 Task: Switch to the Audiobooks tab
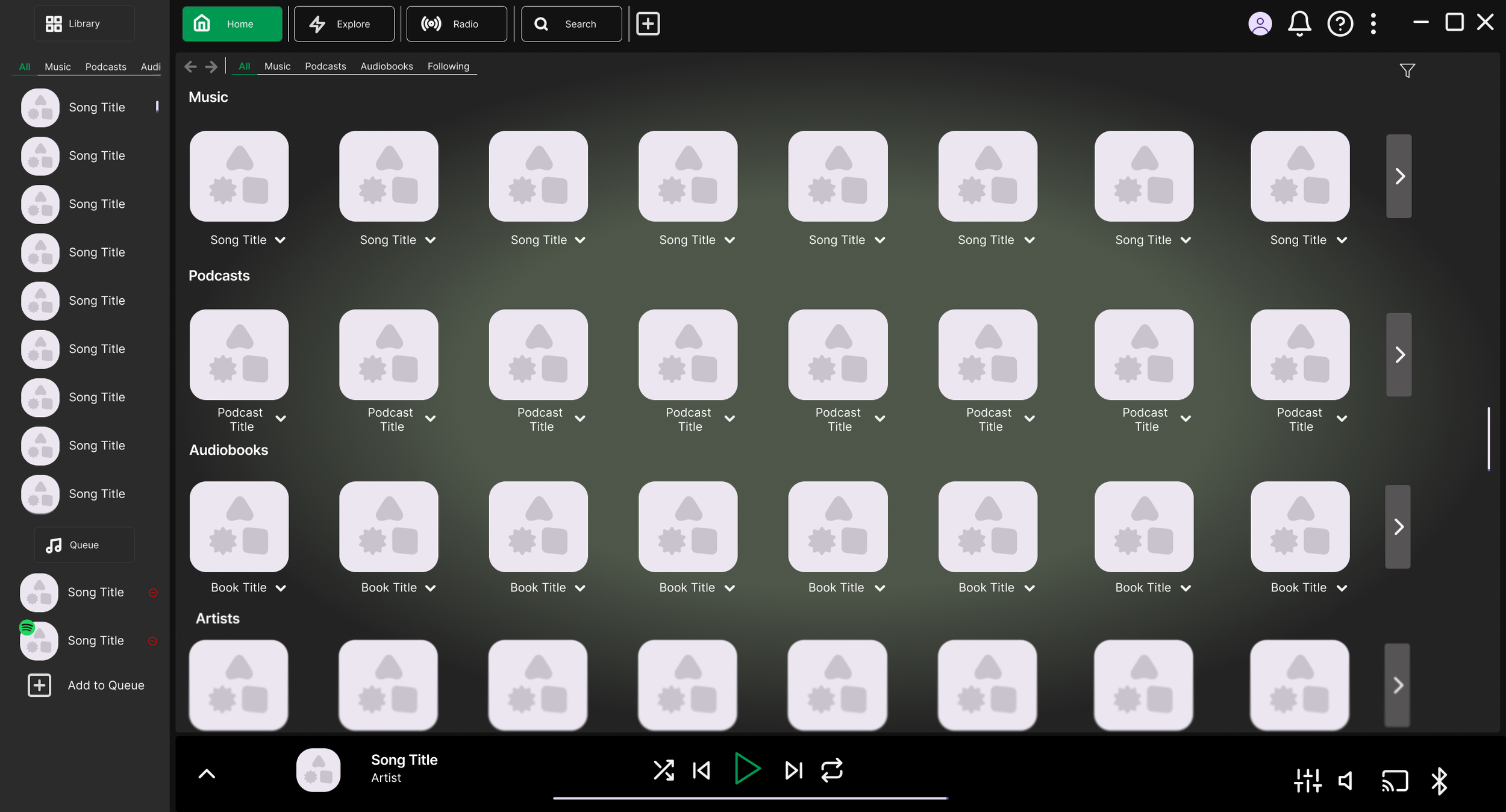[x=387, y=66]
